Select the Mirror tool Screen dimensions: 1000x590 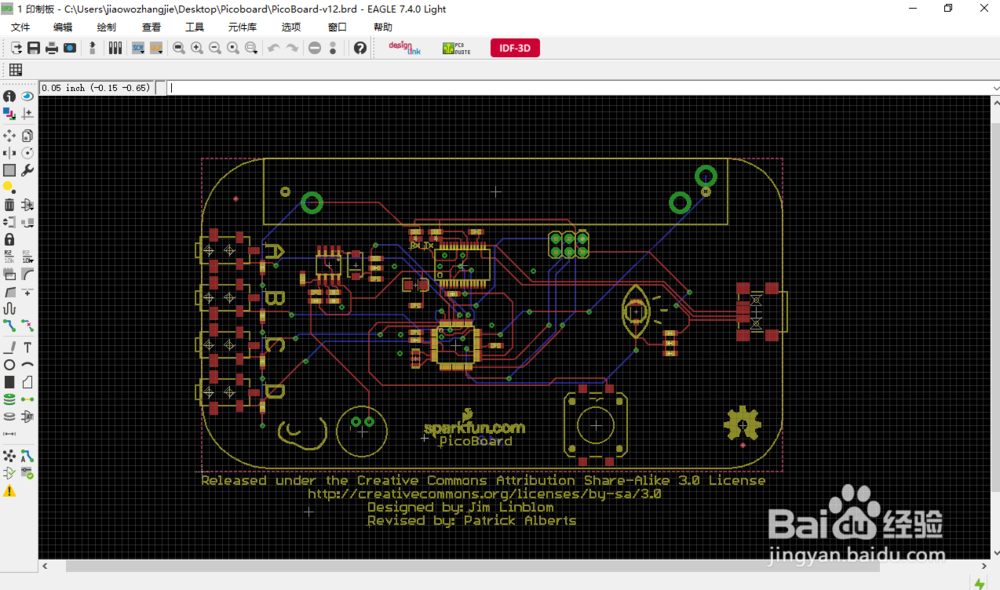[x=9, y=152]
